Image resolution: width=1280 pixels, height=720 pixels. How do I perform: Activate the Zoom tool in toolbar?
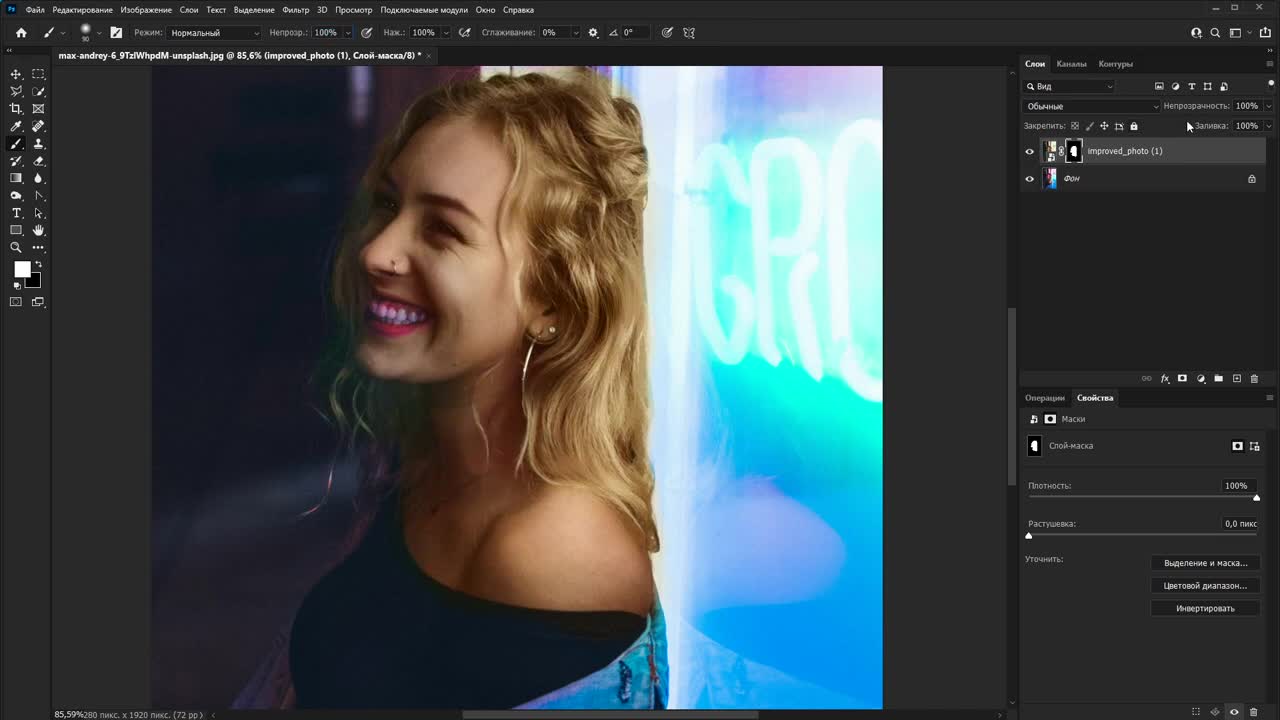[x=16, y=247]
